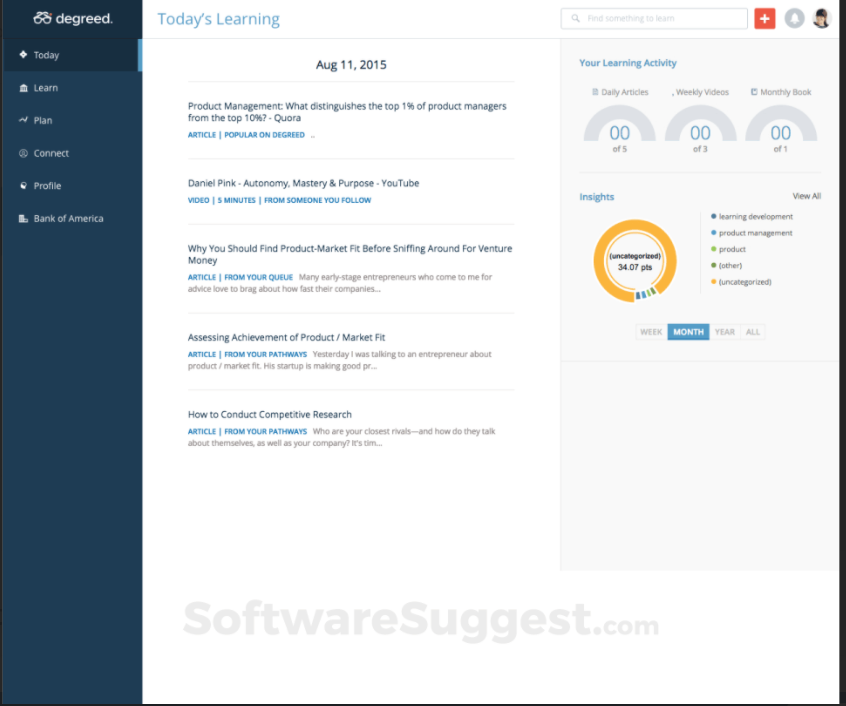Click FROM SOMEONE YOU FOLLOW tag
Image resolution: width=846 pixels, height=706 pixels.
click(x=317, y=200)
